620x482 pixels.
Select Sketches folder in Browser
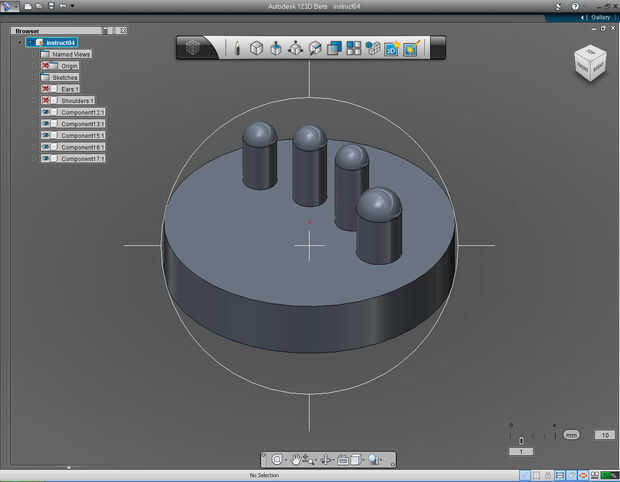[64, 77]
